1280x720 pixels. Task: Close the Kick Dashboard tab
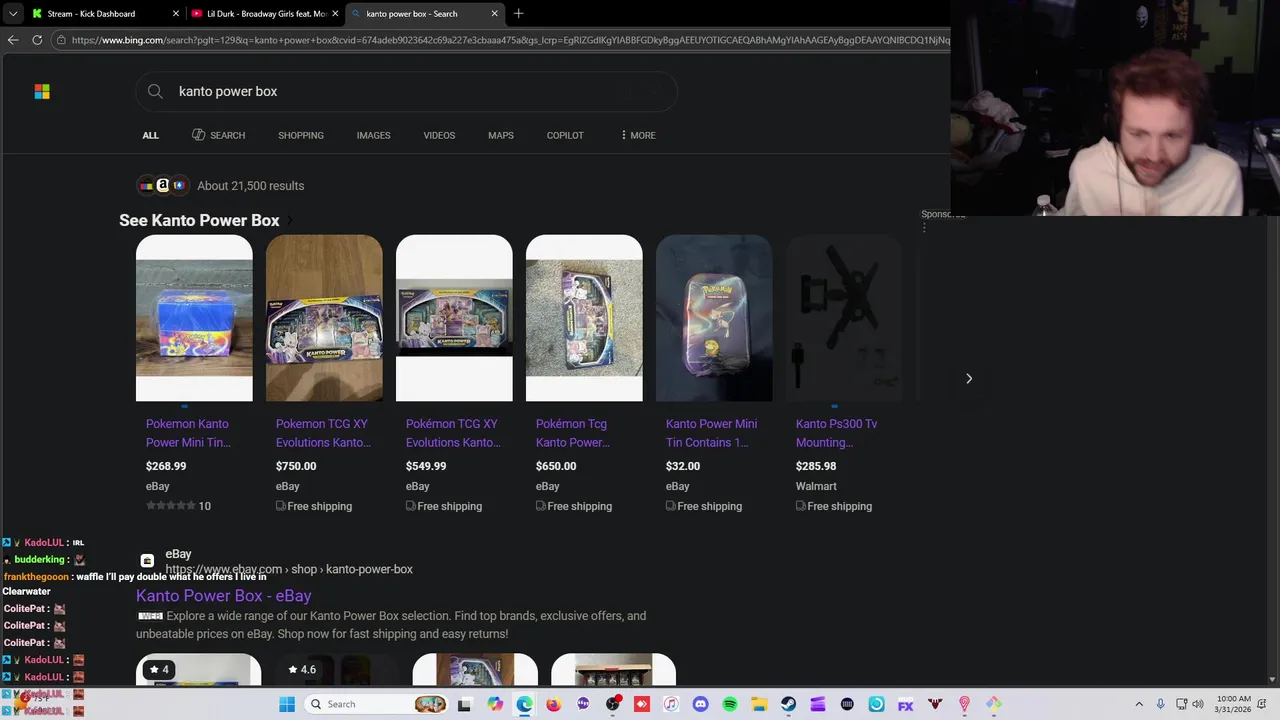(x=176, y=14)
